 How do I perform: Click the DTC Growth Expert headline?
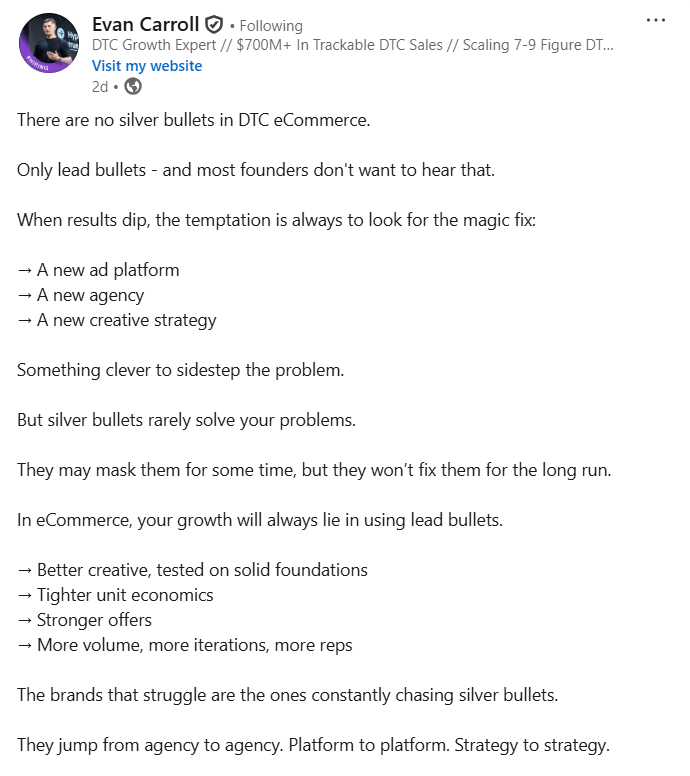click(352, 45)
